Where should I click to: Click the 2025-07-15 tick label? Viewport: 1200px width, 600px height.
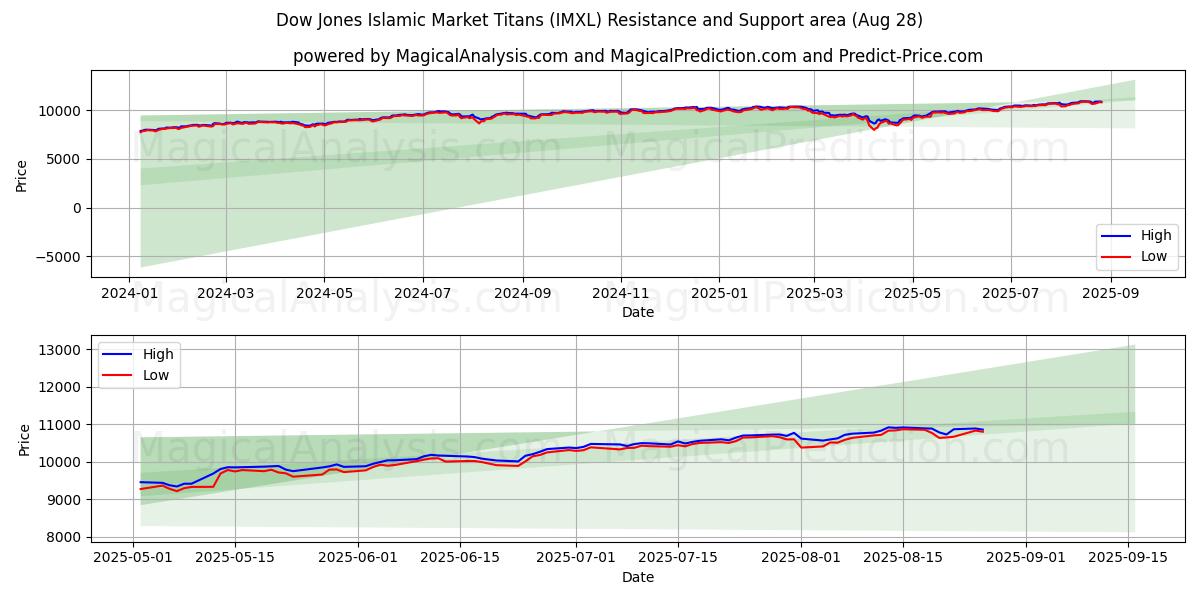coord(678,558)
